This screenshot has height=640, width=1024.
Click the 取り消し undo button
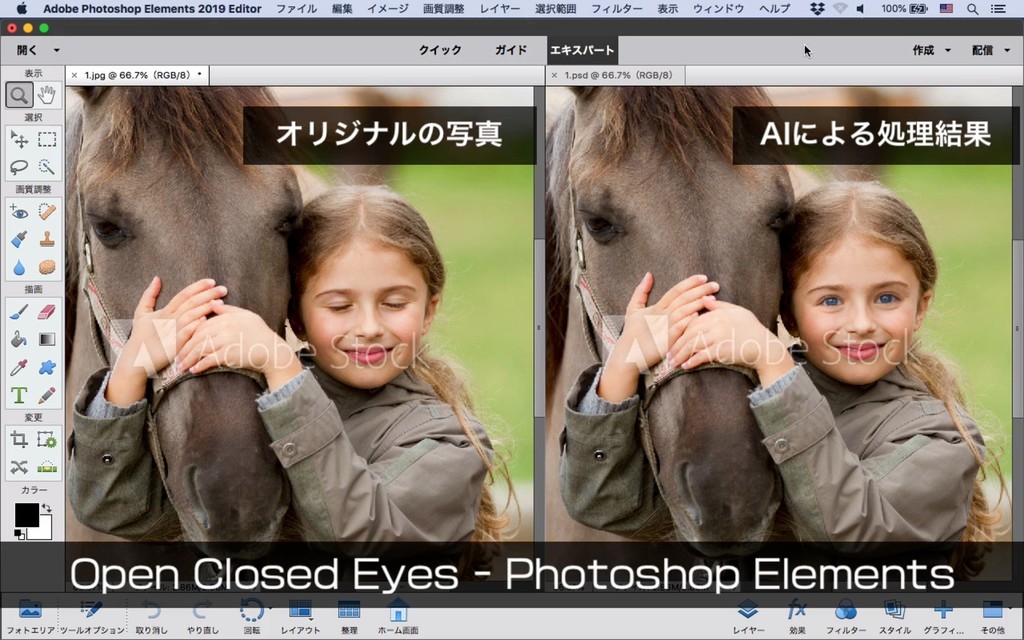tap(152, 617)
